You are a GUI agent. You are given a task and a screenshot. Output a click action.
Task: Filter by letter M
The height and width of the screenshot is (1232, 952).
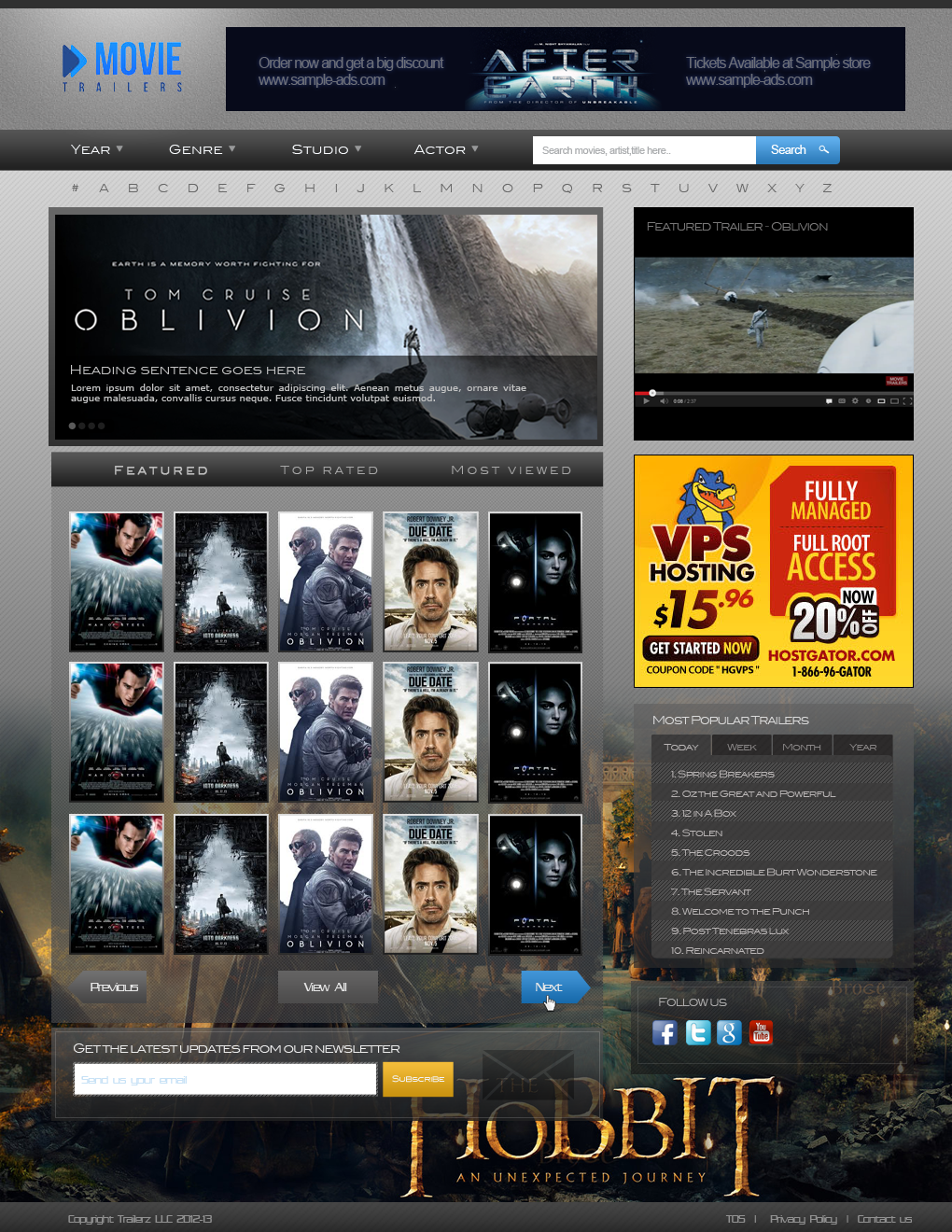(446, 188)
